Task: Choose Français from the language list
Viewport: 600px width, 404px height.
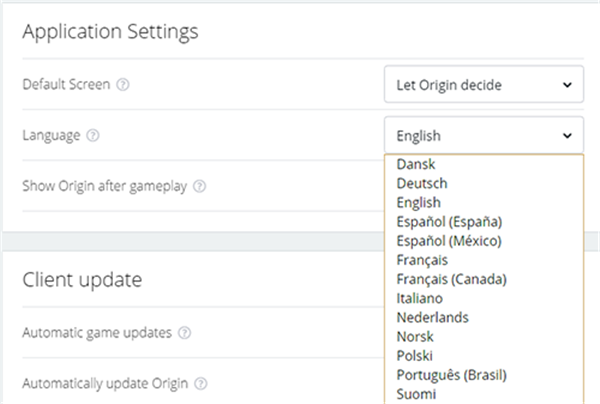Action: tap(423, 259)
